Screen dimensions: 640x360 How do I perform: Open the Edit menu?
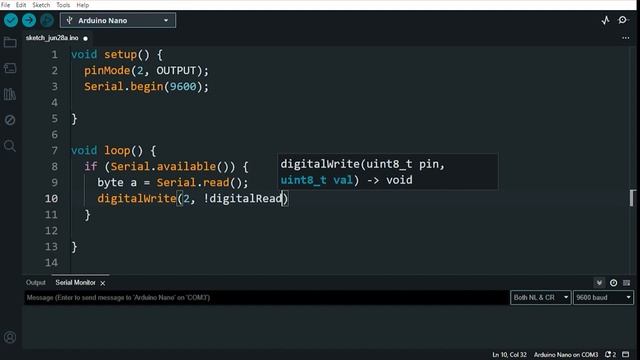pyautogui.click(x=21, y=5)
